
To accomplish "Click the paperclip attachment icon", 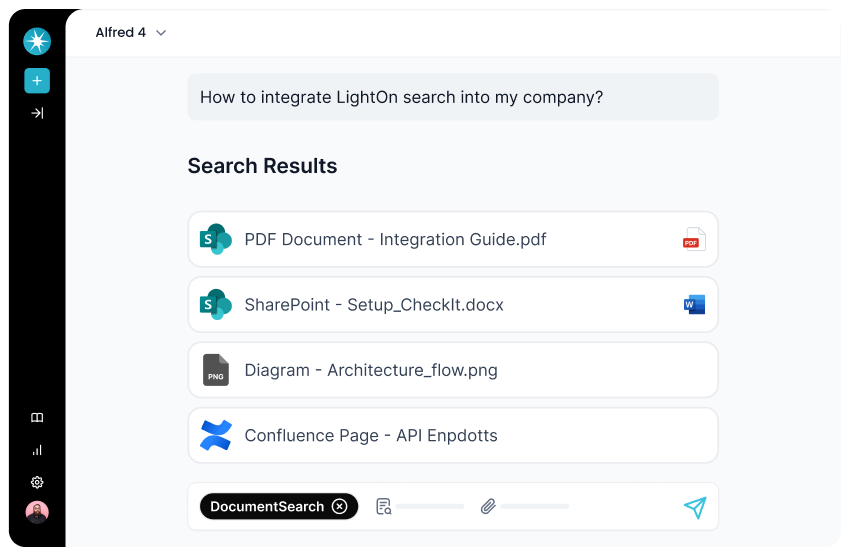I will pyautogui.click(x=488, y=506).
